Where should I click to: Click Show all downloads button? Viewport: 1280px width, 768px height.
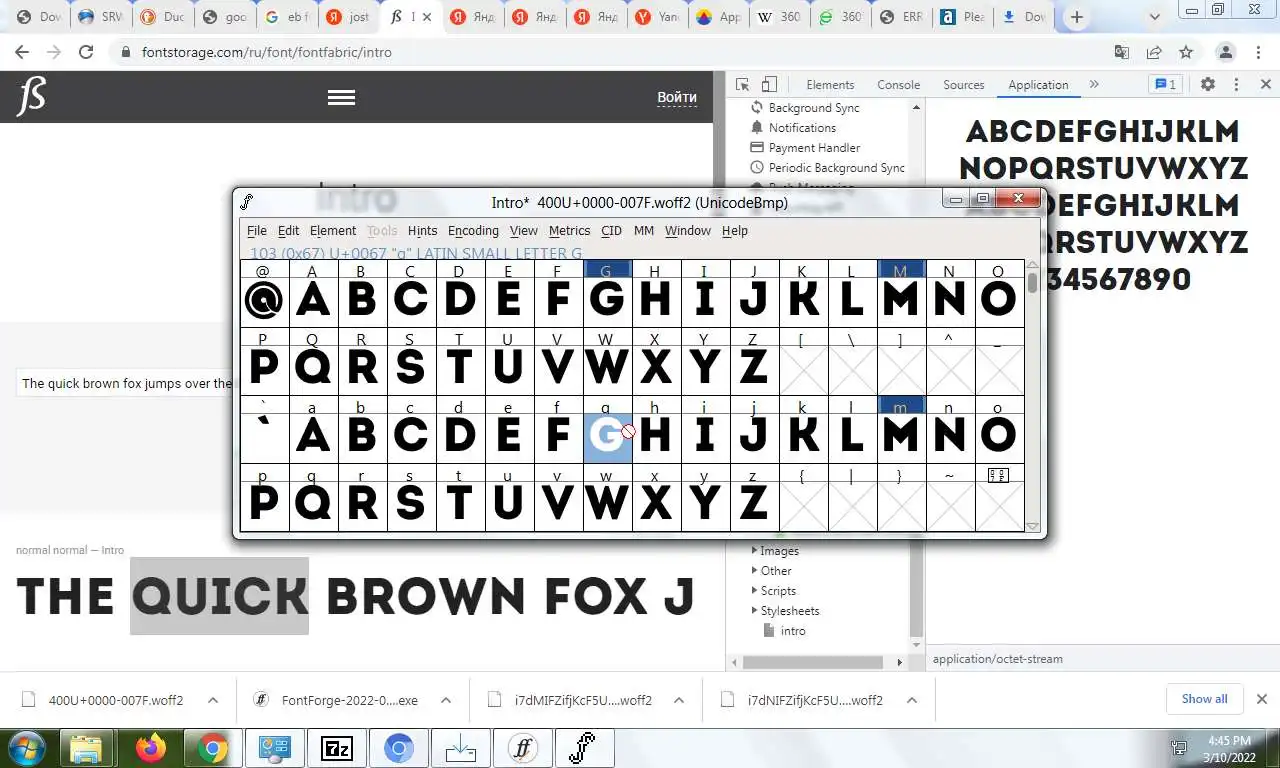click(1204, 699)
